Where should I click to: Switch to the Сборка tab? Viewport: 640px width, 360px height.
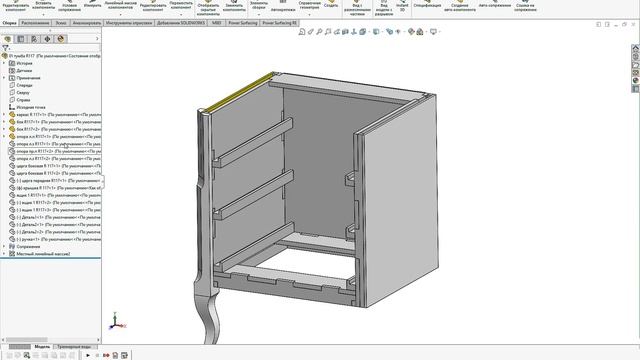(9, 23)
